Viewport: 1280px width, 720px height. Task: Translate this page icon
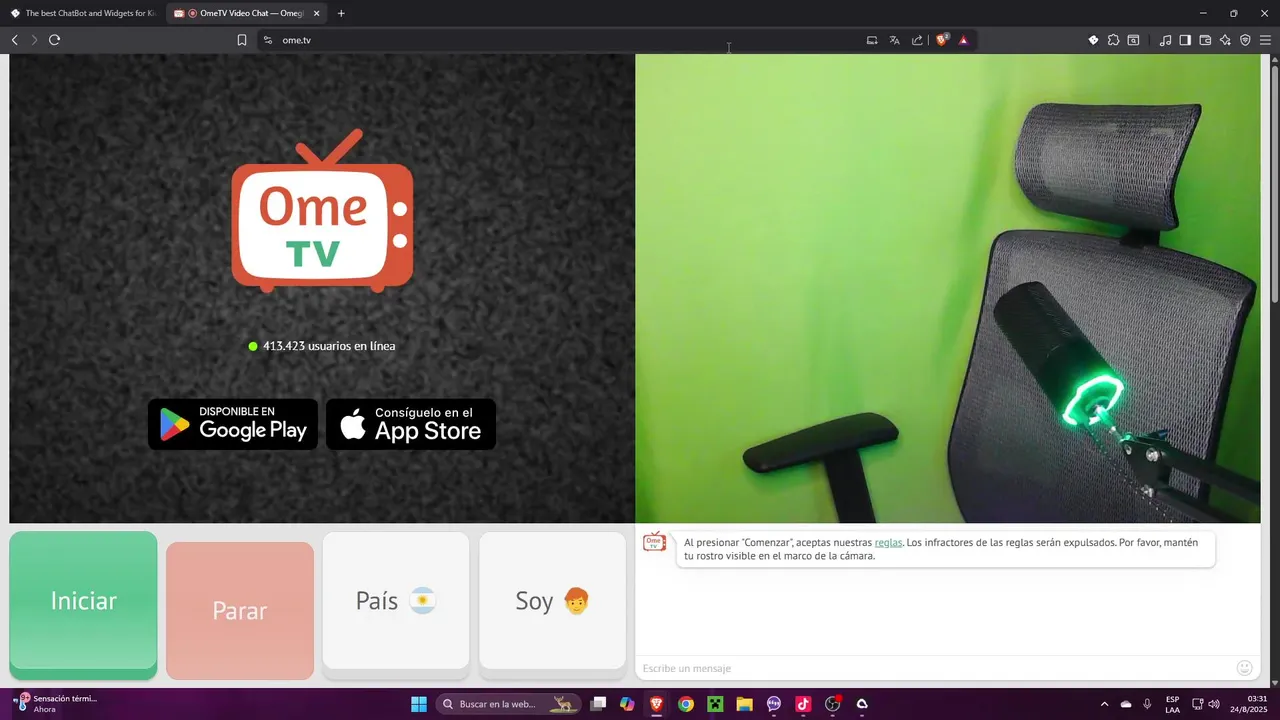click(894, 40)
